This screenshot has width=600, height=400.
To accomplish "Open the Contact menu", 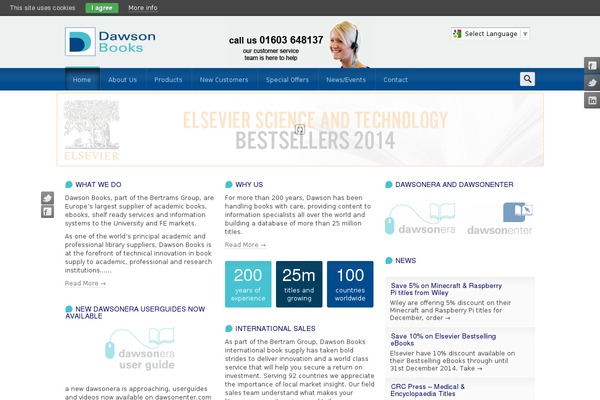I will click(395, 80).
